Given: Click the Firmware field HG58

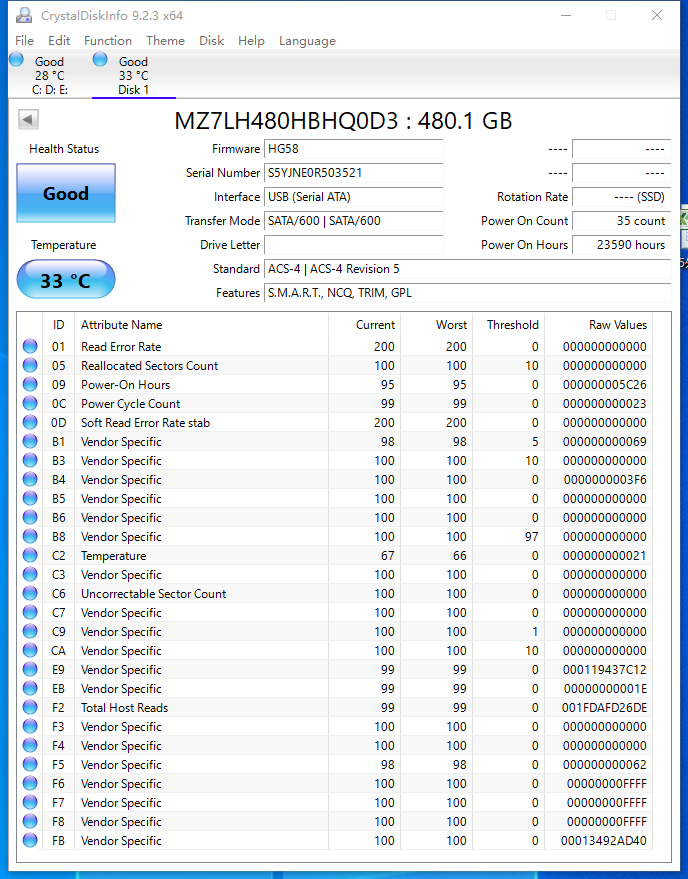Looking at the screenshot, I should (x=353, y=149).
